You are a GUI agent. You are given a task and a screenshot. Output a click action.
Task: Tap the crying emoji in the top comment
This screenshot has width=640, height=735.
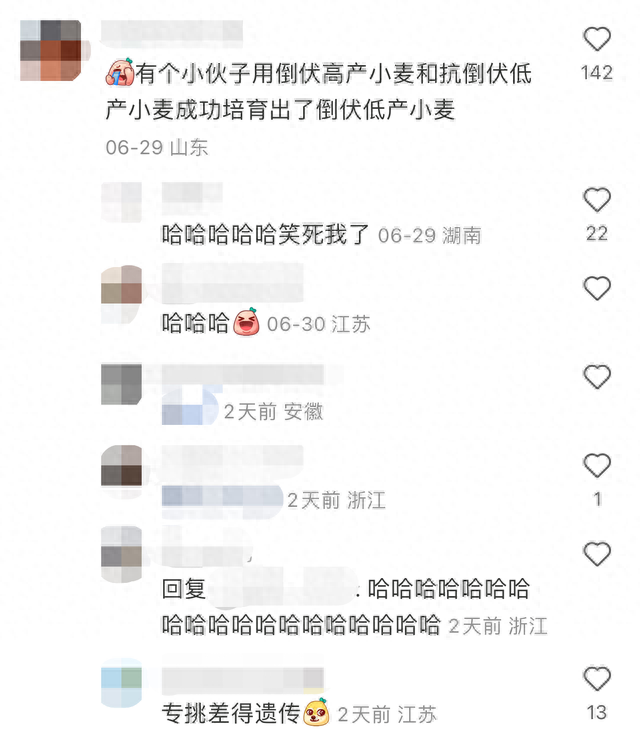click(120, 73)
